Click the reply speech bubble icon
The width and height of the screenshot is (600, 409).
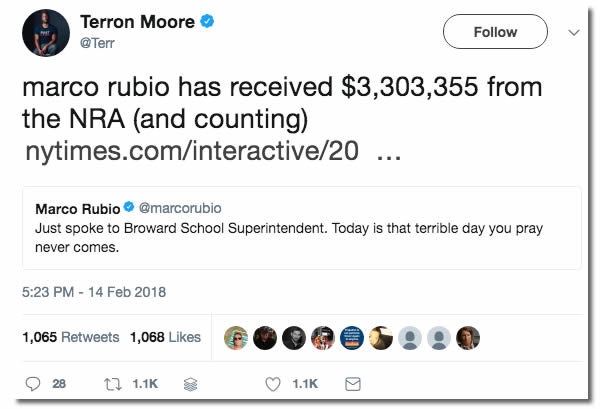32,383
